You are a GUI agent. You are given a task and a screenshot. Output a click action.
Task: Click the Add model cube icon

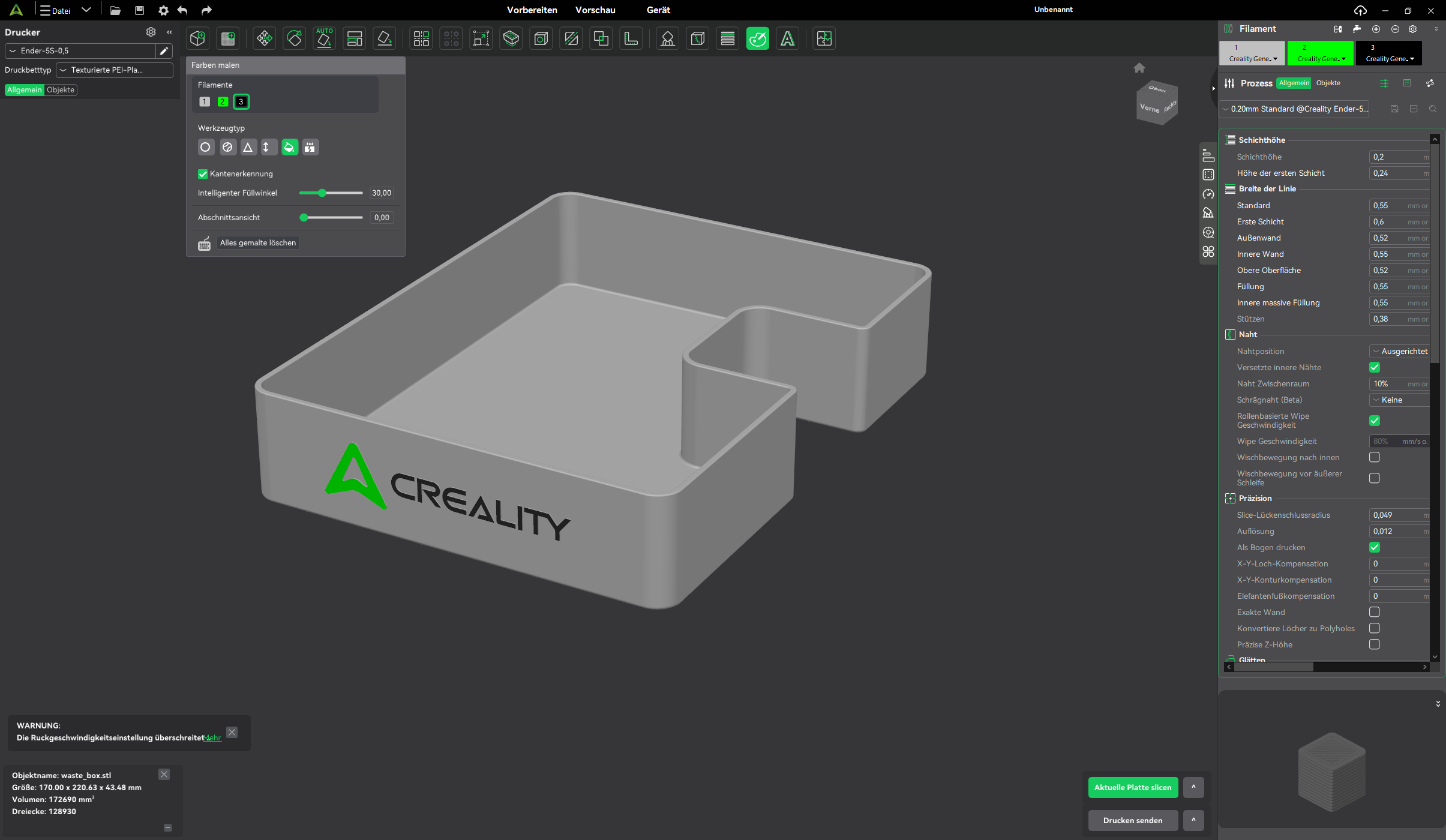pos(197,38)
